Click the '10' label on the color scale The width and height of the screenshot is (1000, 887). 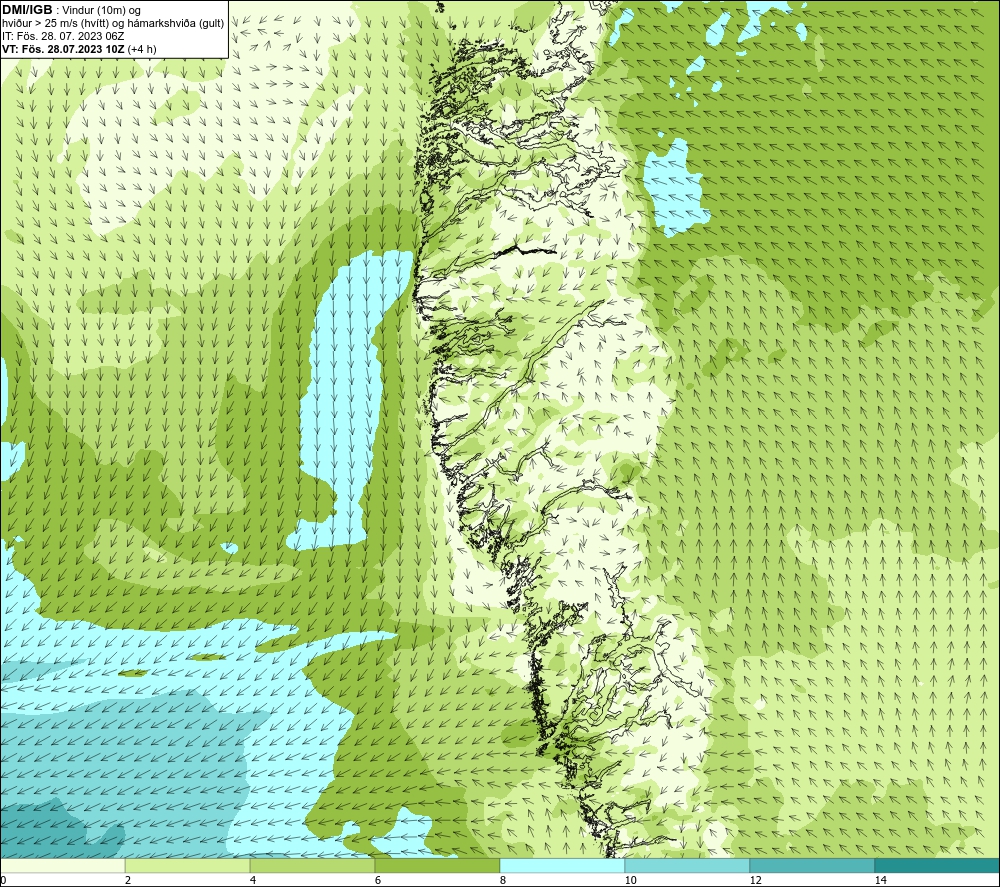click(x=630, y=881)
